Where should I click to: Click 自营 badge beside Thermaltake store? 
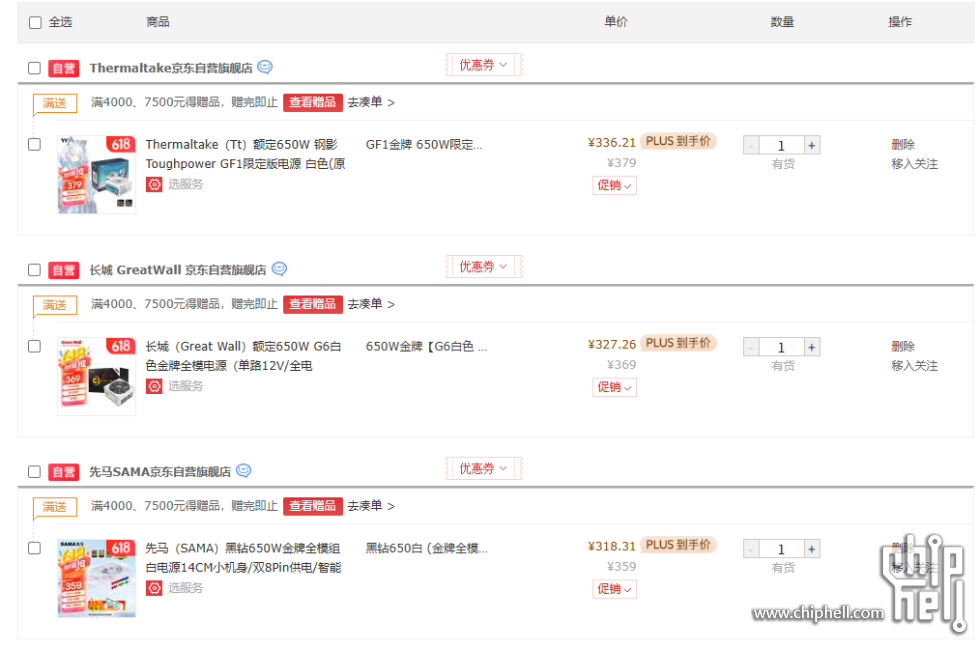pyautogui.click(x=64, y=68)
